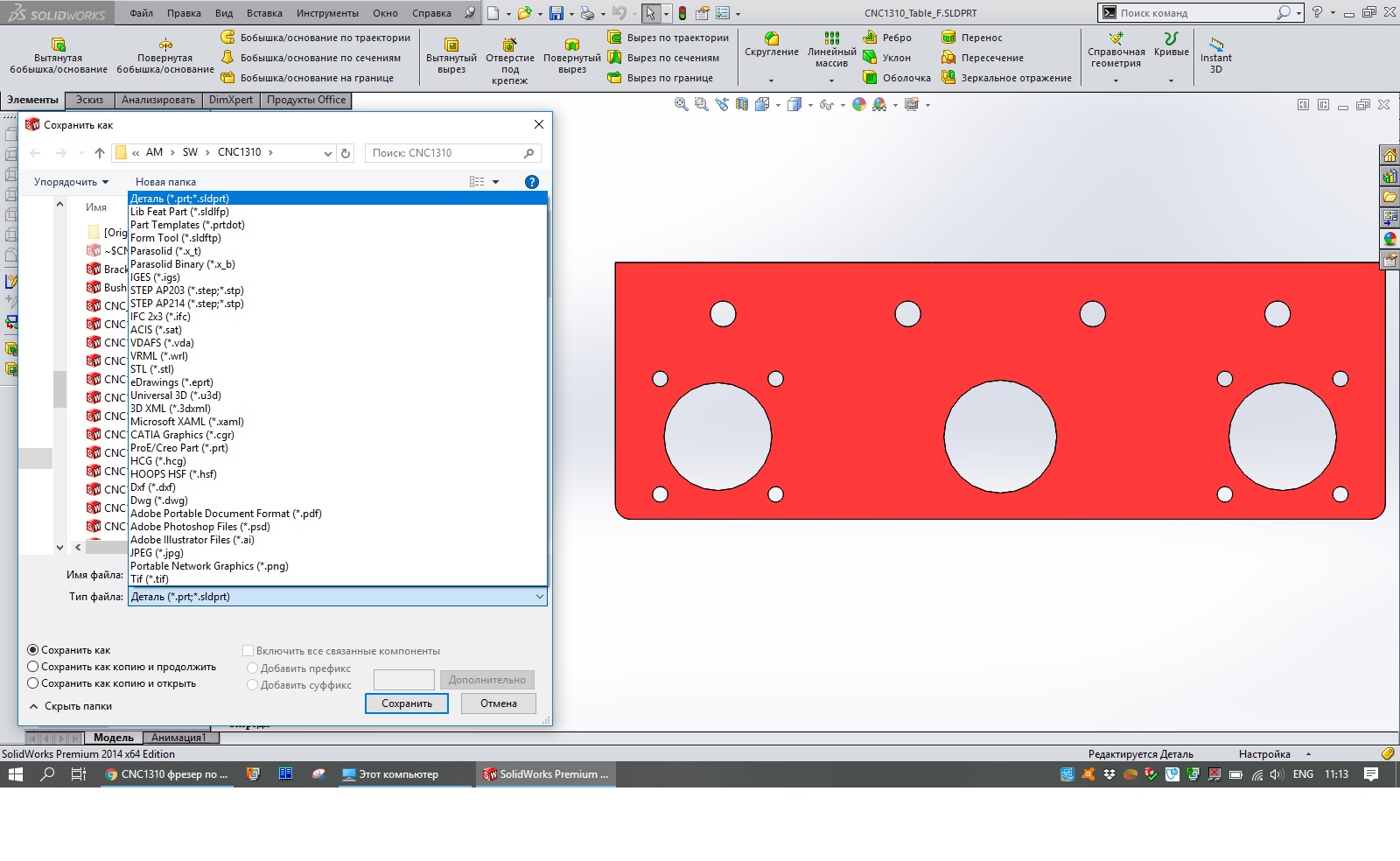
Task: Expand the Справочная геометрия dropdown arrow
Action: 1116,80
